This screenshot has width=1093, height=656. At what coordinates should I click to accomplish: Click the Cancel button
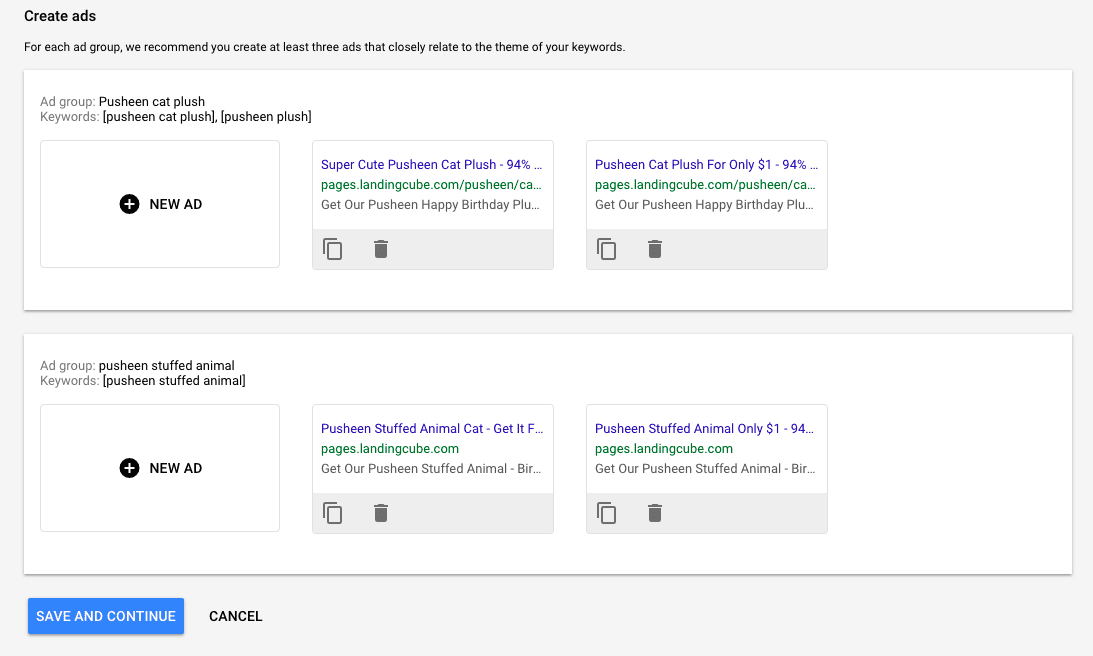[236, 616]
